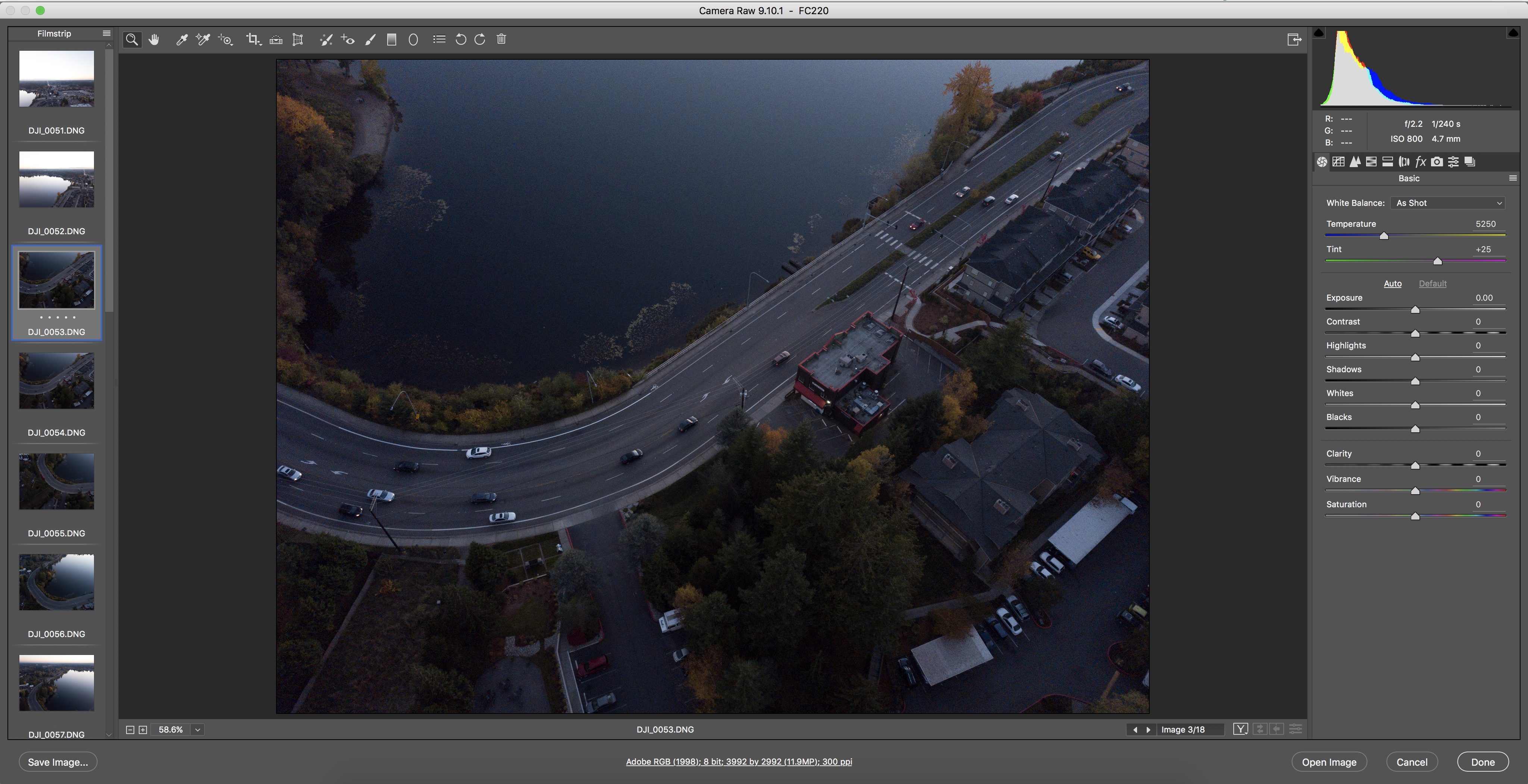Select the Spot Removal tool

(x=326, y=39)
